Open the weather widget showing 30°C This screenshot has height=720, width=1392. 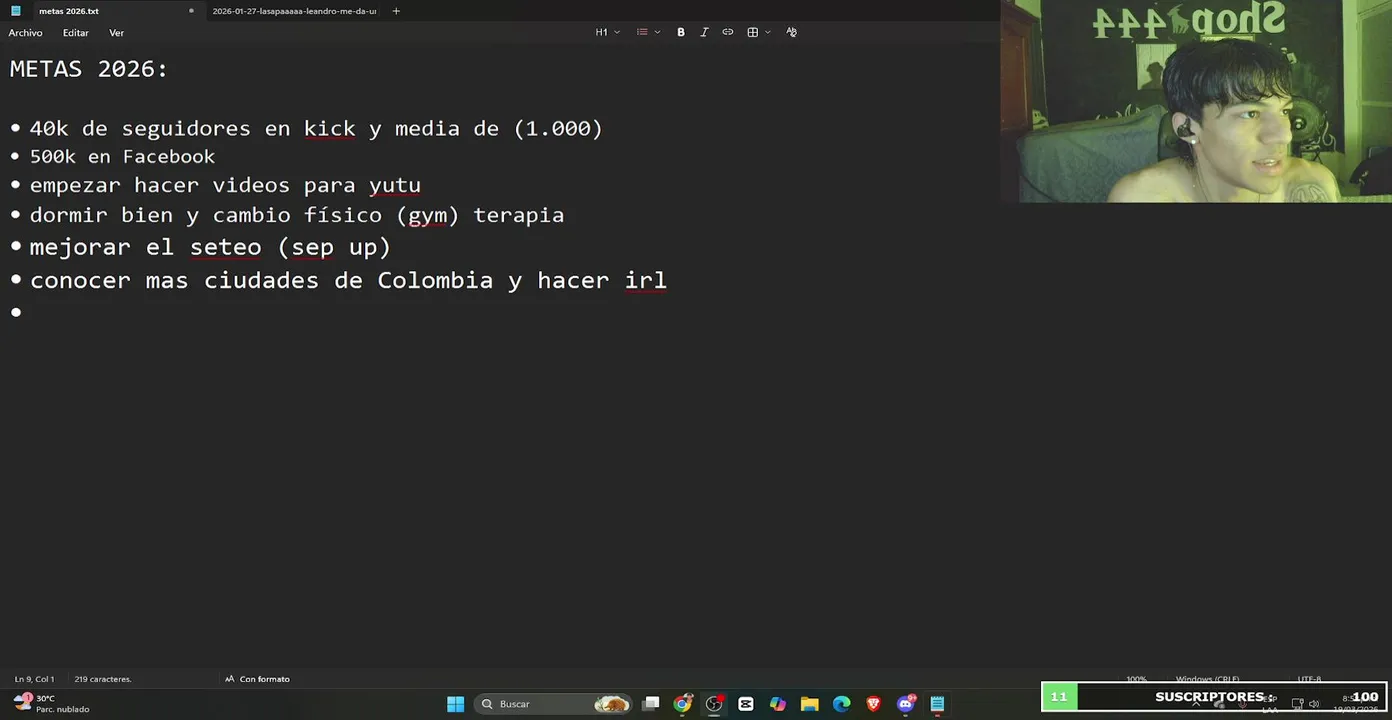pos(52,704)
